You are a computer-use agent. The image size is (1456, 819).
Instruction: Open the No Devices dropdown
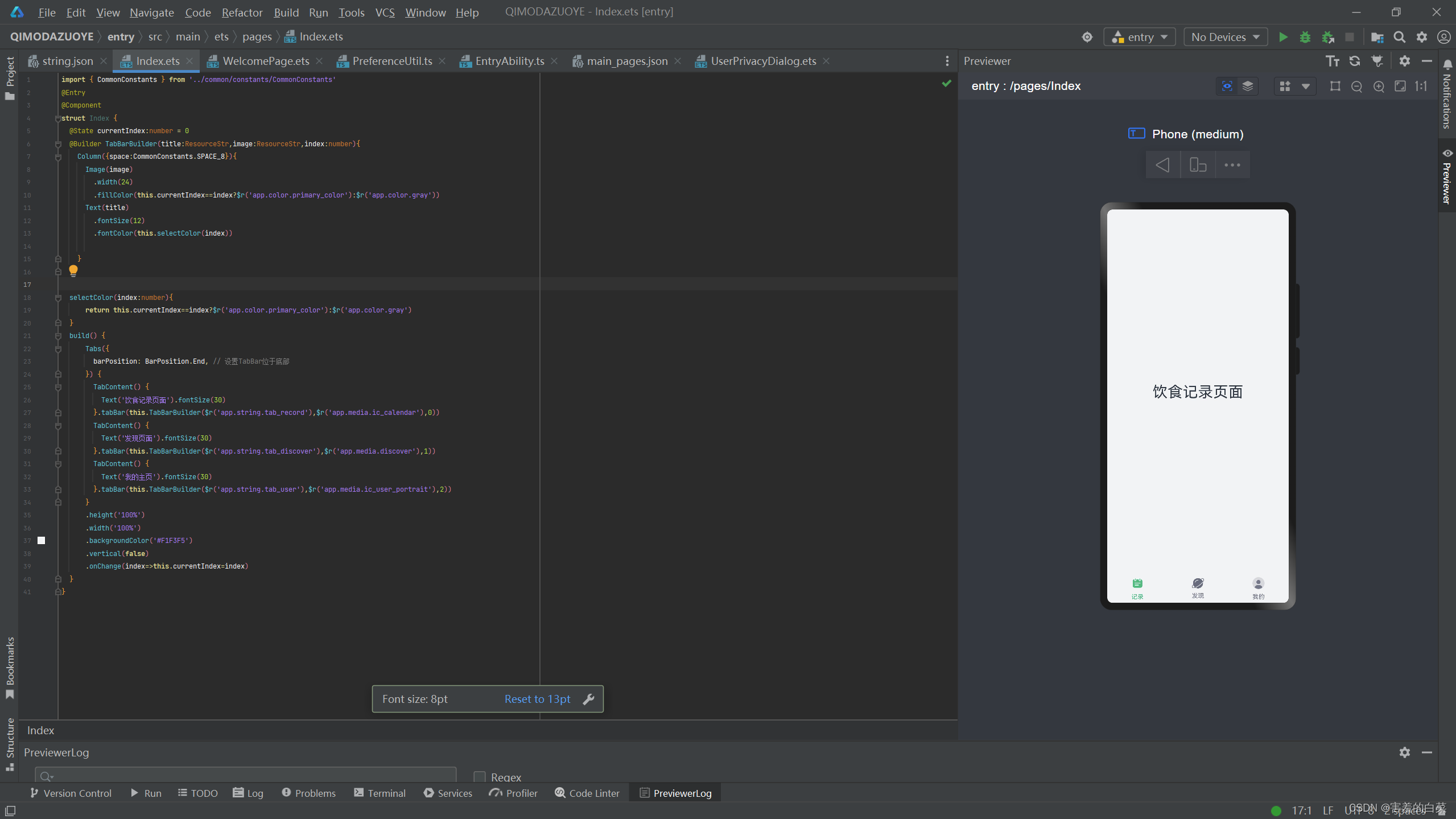click(x=1226, y=37)
